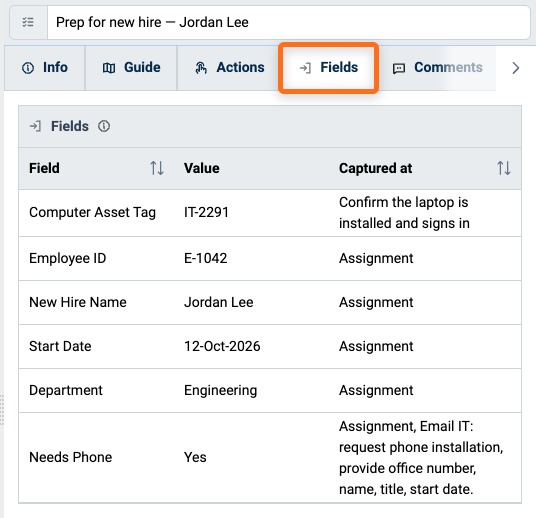The image size is (536, 518).
Task: Click the info circle icon on Info tab
Action: click(x=28, y=68)
